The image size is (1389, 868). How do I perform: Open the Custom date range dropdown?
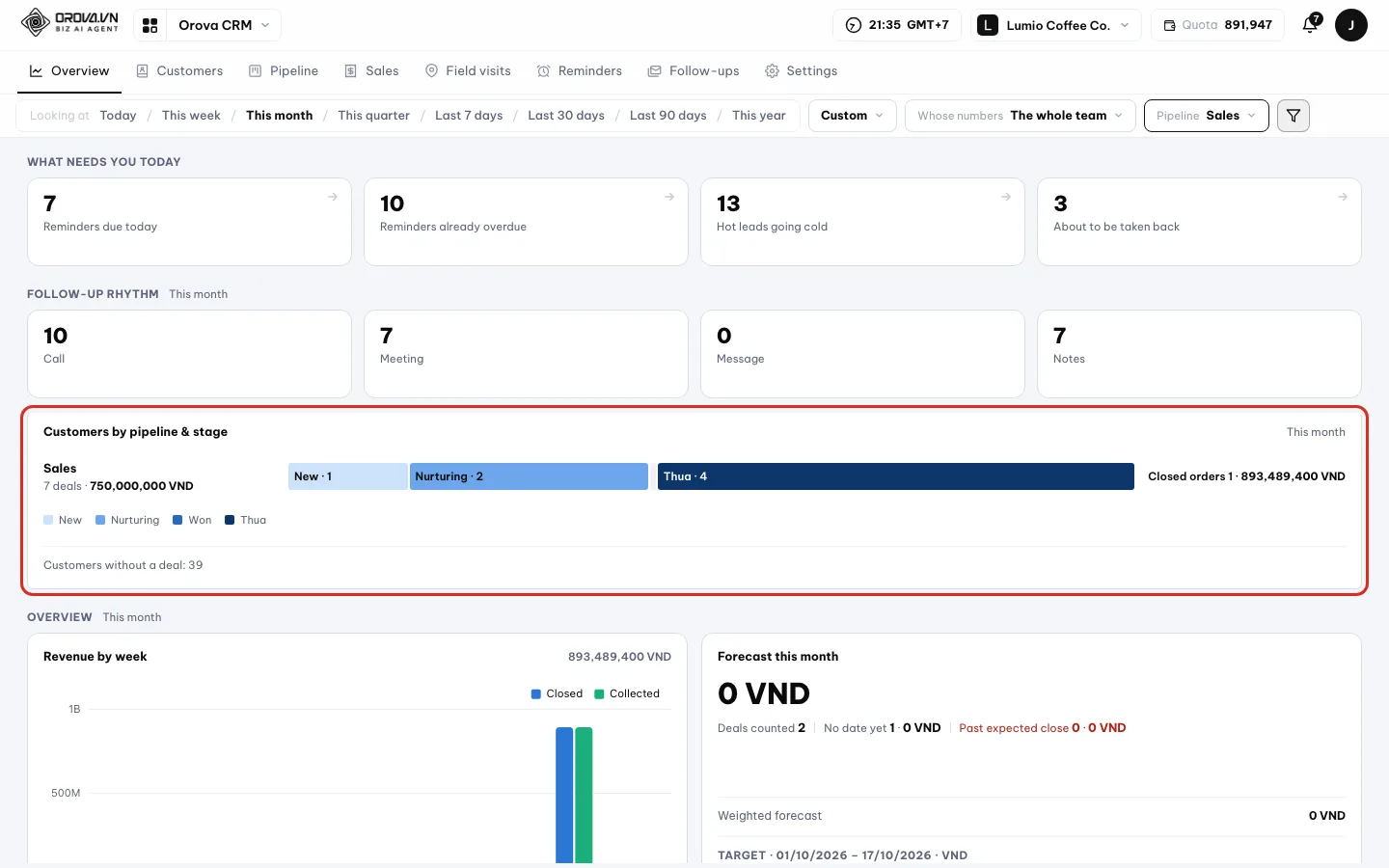(853, 116)
